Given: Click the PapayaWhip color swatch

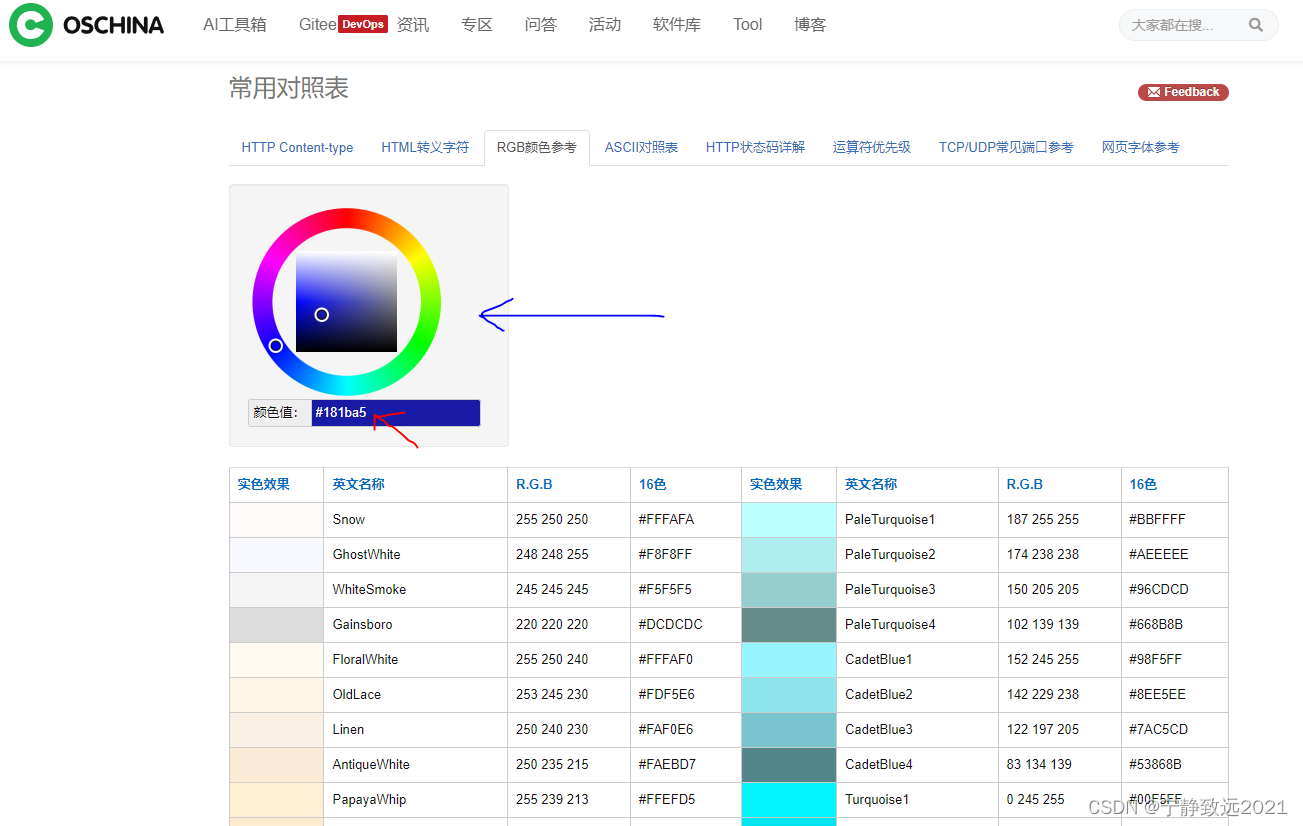Looking at the screenshot, I should [276, 800].
